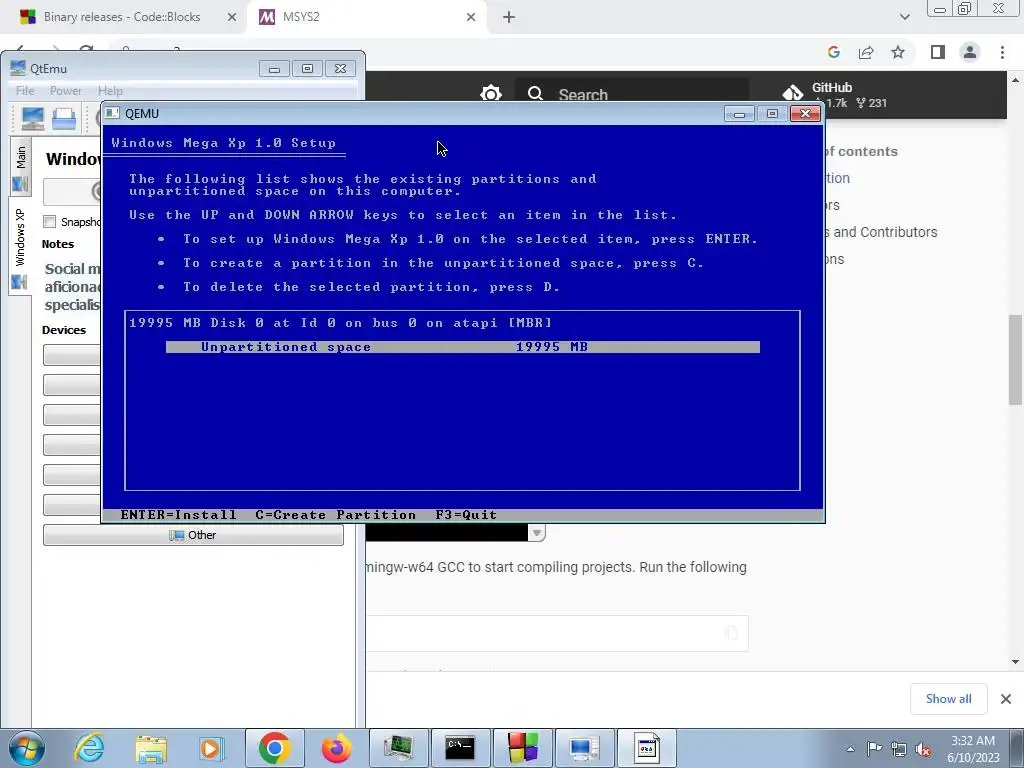Open Windows Explorer from the taskbar

pyautogui.click(x=151, y=748)
